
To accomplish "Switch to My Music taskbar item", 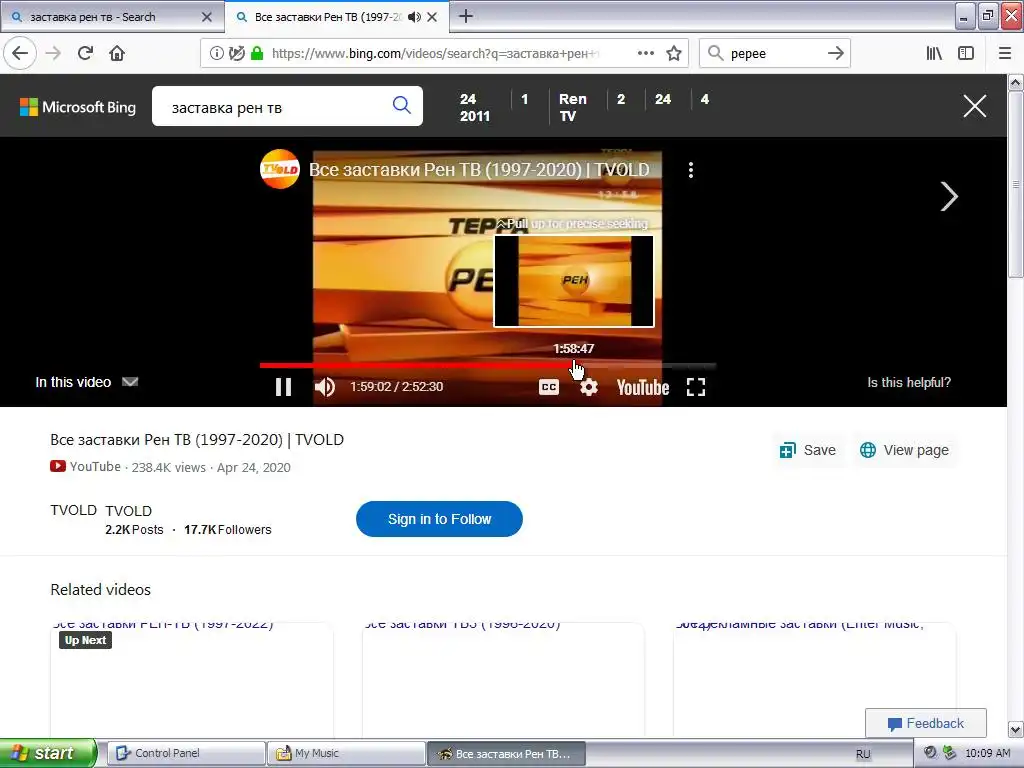I will (x=346, y=753).
